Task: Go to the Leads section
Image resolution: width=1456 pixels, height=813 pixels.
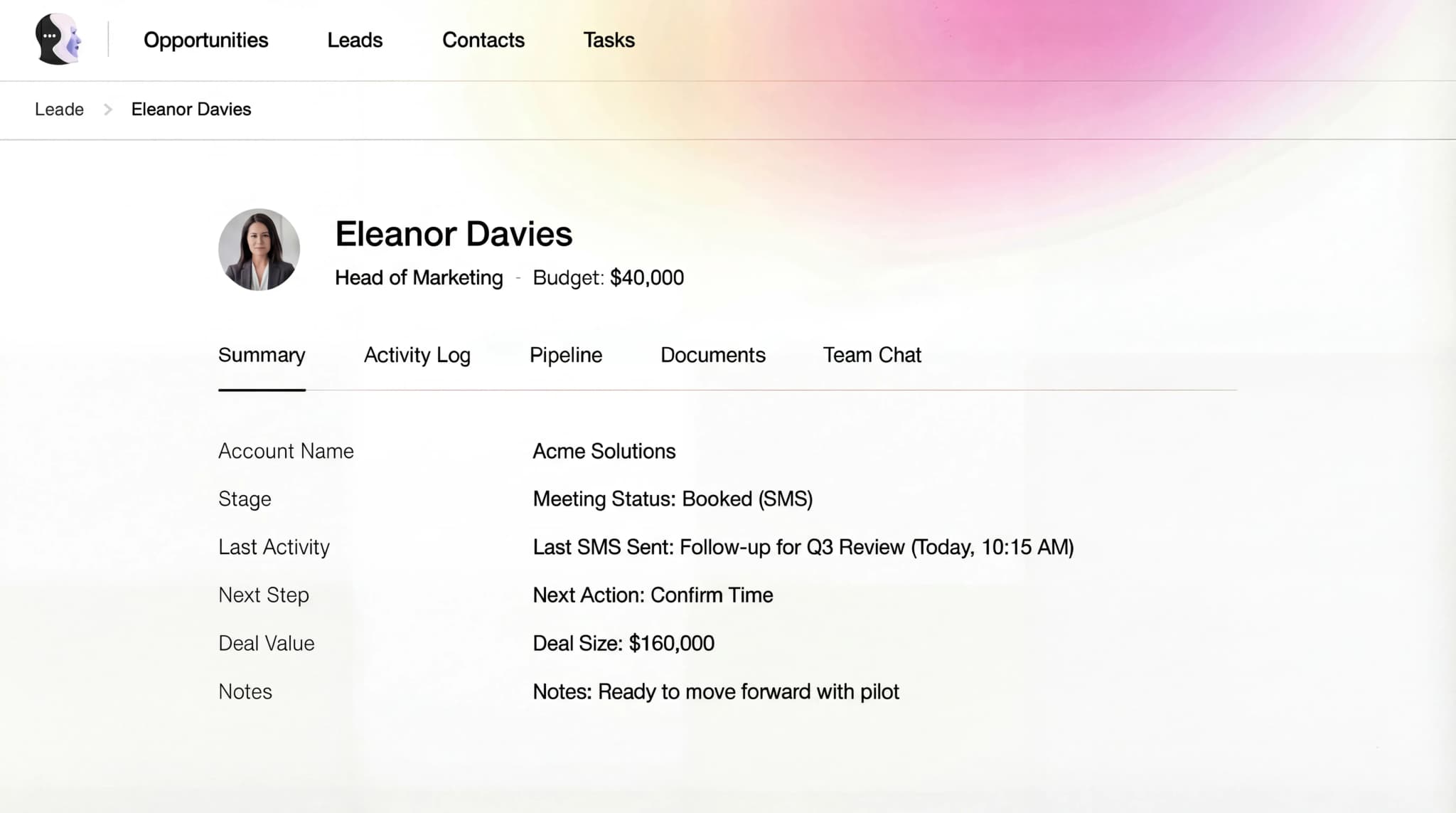Action: 355,40
